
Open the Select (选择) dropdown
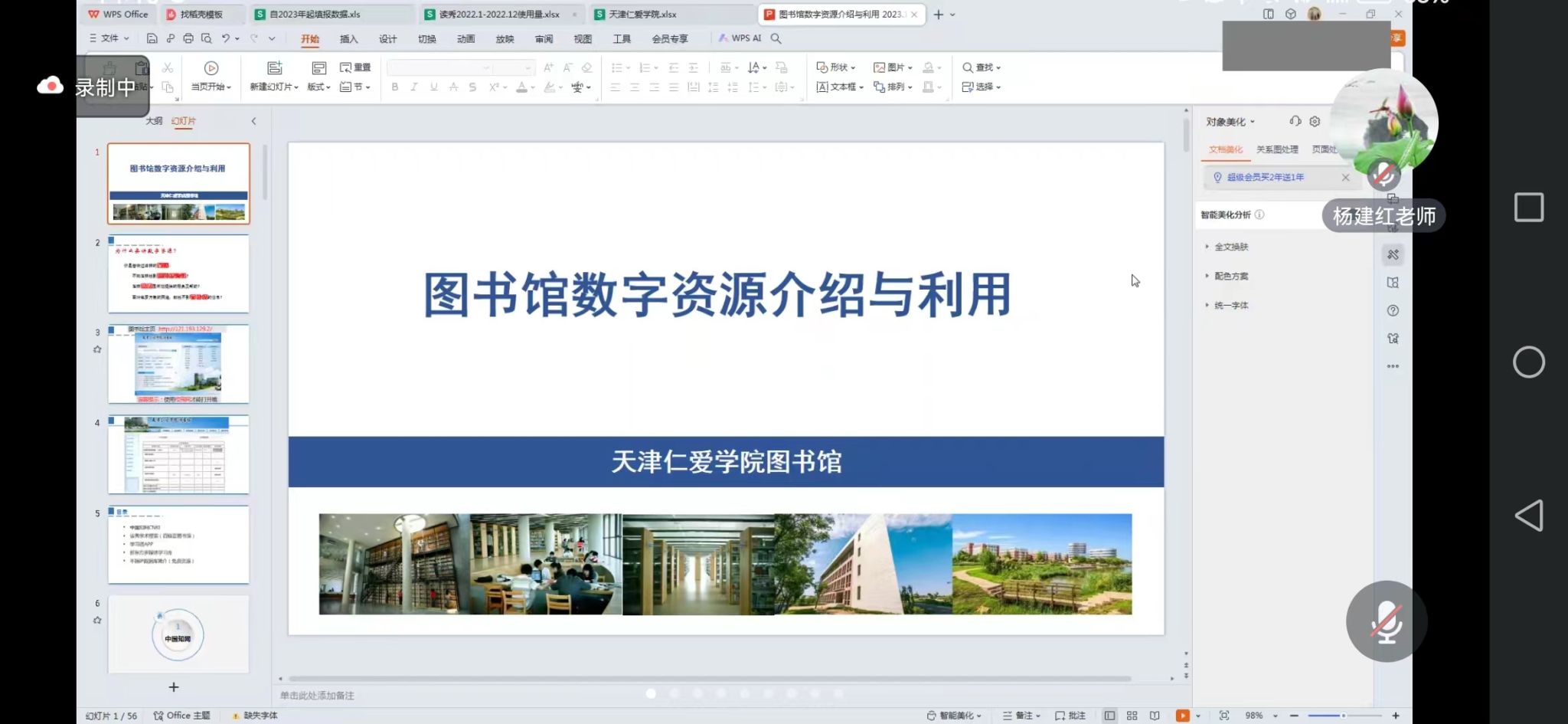(x=982, y=87)
